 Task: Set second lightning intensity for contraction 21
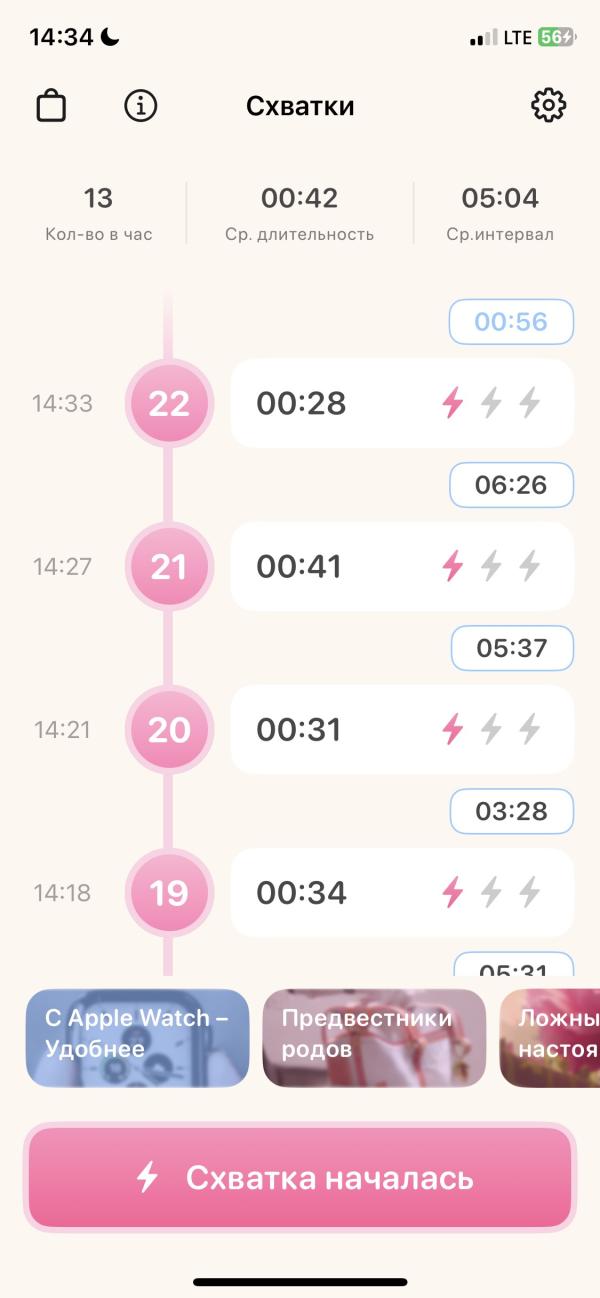[x=490, y=566]
